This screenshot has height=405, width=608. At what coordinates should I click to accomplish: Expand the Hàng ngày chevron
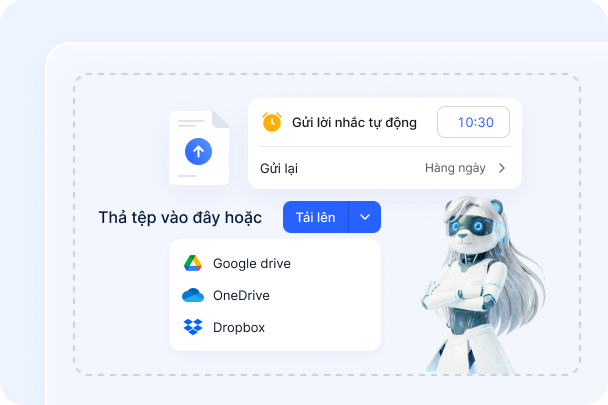tap(502, 168)
